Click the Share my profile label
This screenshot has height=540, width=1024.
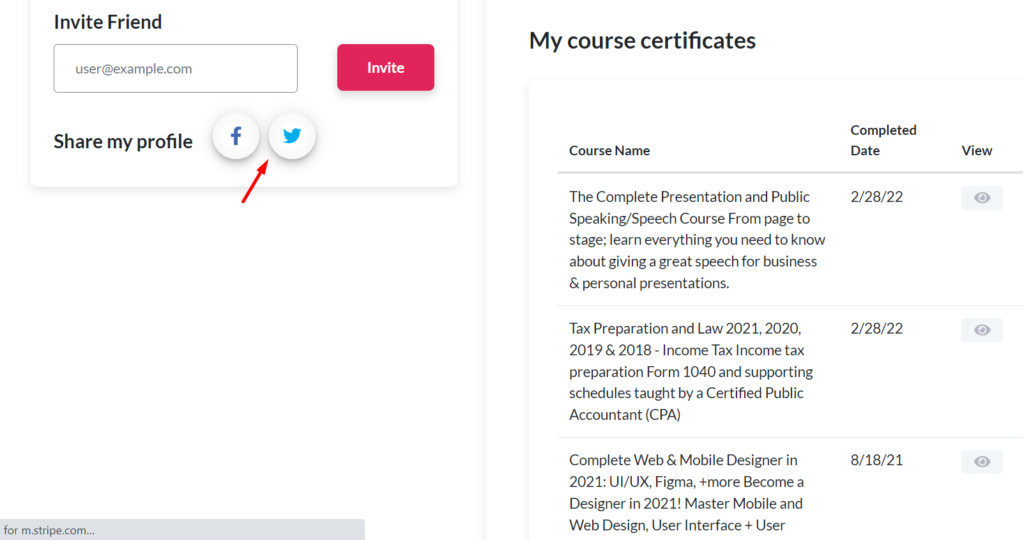123,142
